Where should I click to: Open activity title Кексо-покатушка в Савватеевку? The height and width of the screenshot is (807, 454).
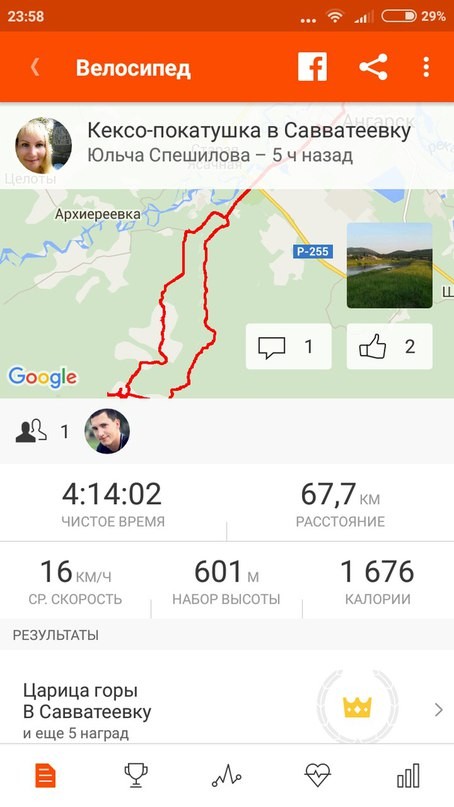click(249, 131)
